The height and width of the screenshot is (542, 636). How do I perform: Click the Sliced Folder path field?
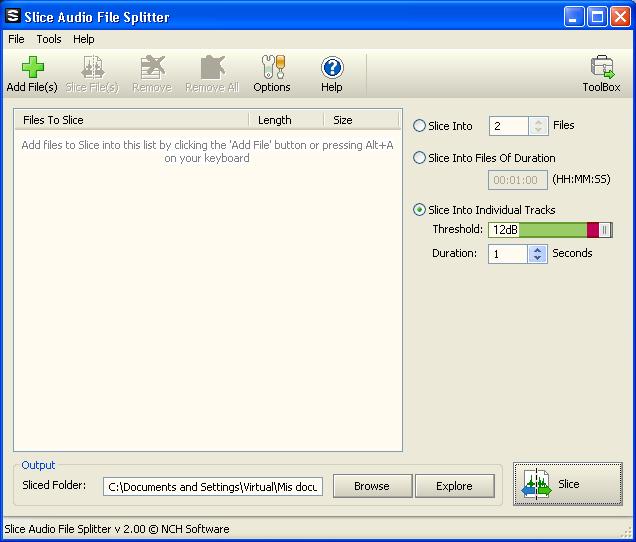(213, 486)
